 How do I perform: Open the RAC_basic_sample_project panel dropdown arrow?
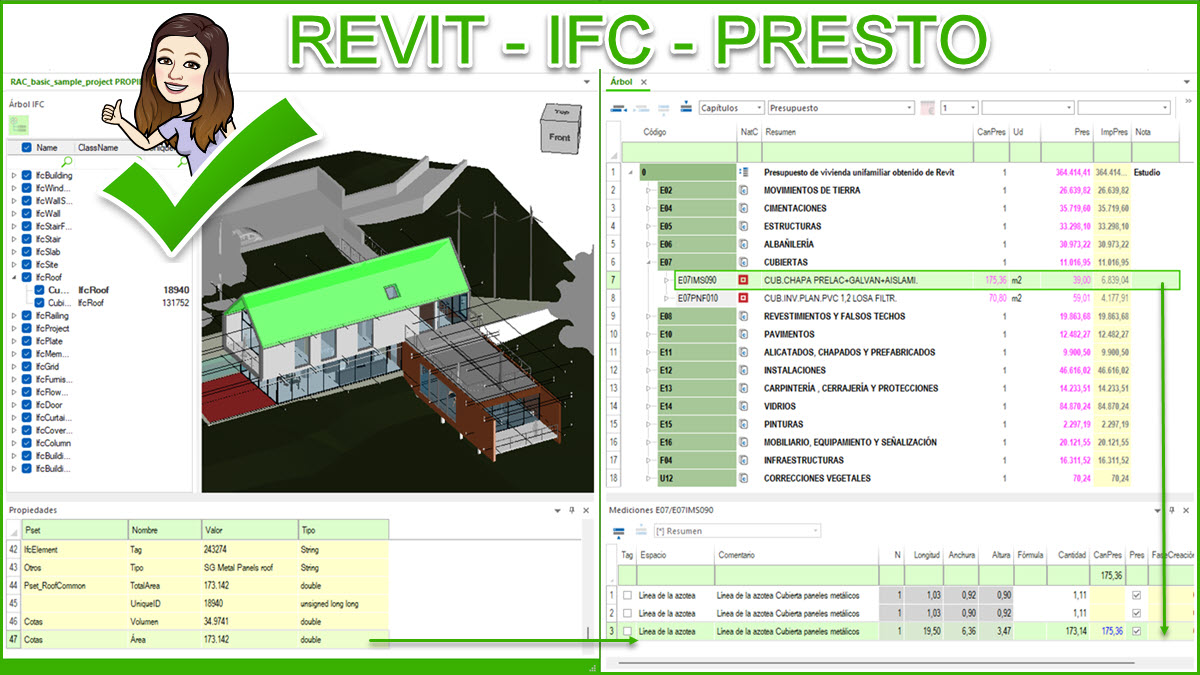[x=587, y=82]
